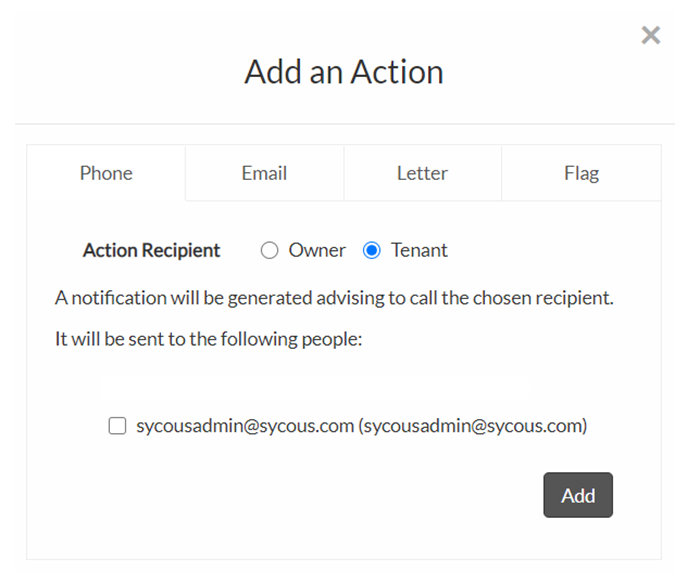Go to the Flag tab
675x573 pixels.
[x=581, y=173]
